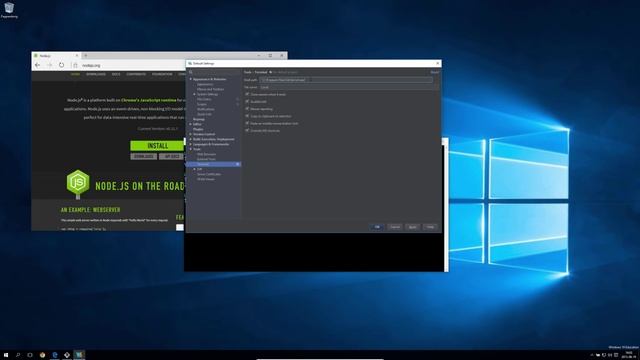Expand Languages & Frameworks node

click(191, 144)
